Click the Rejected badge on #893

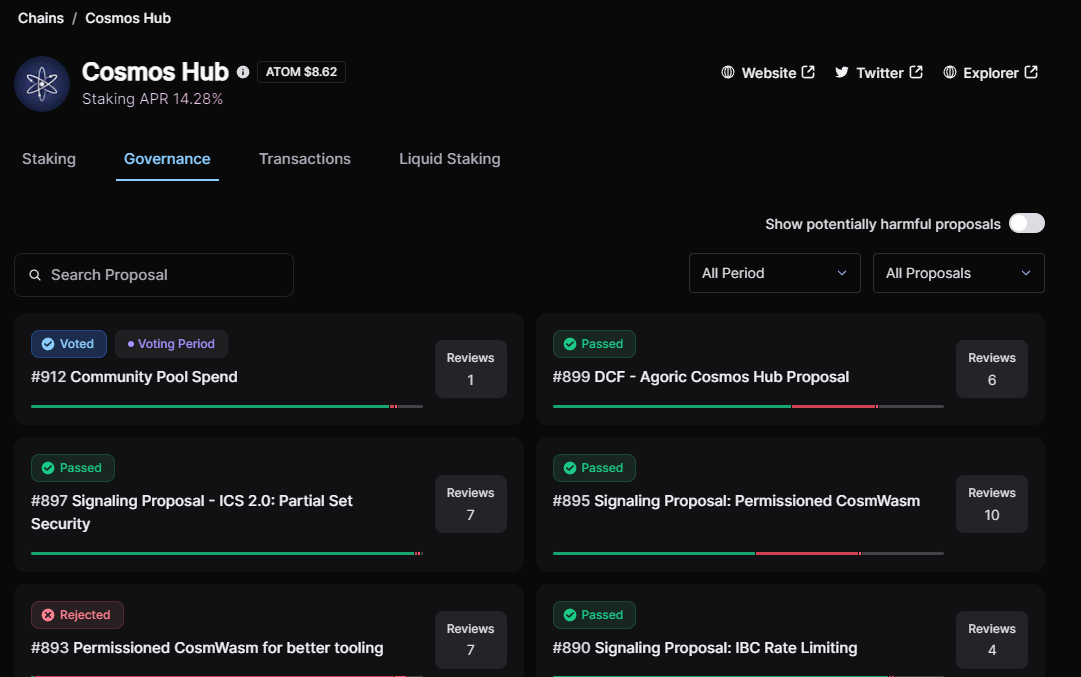click(x=77, y=615)
